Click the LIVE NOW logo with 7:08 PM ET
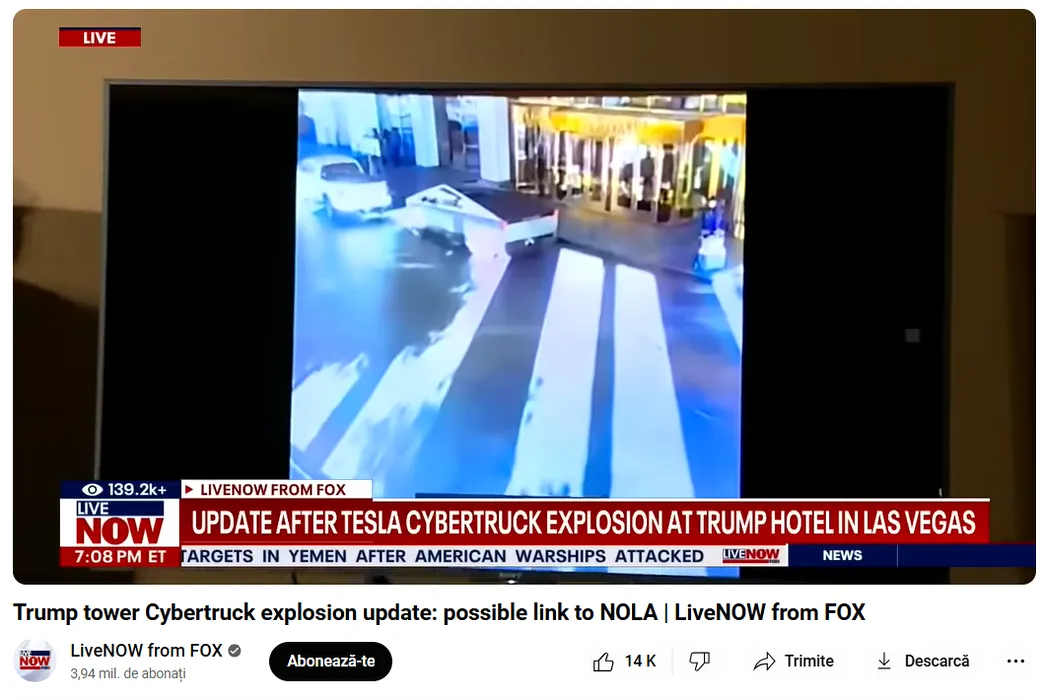Screen dimensions: 1043x700 pos(120,532)
